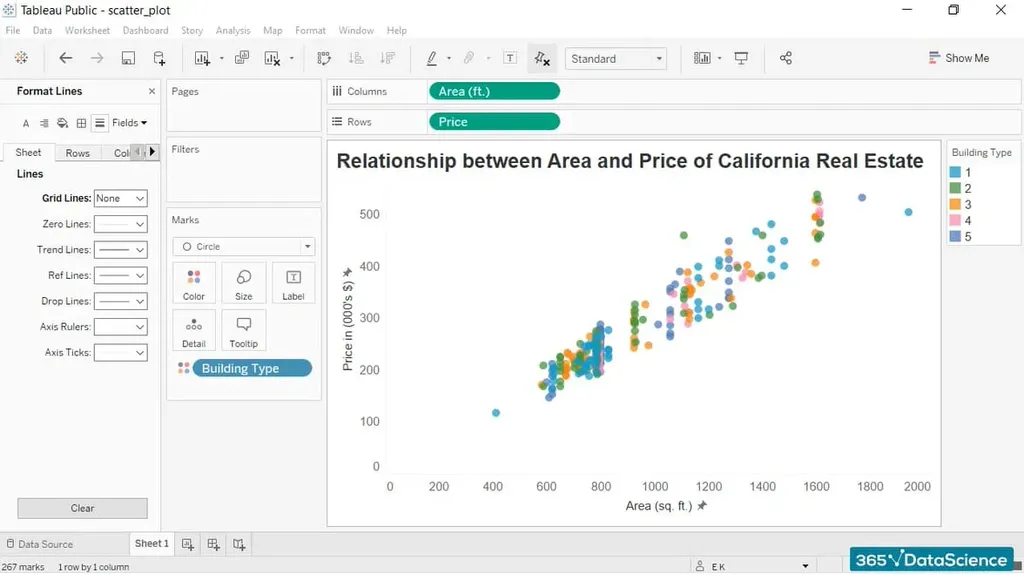Screen dimensions: 1024x575
Task: Click the Show Me button
Action: click(x=958, y=58)
